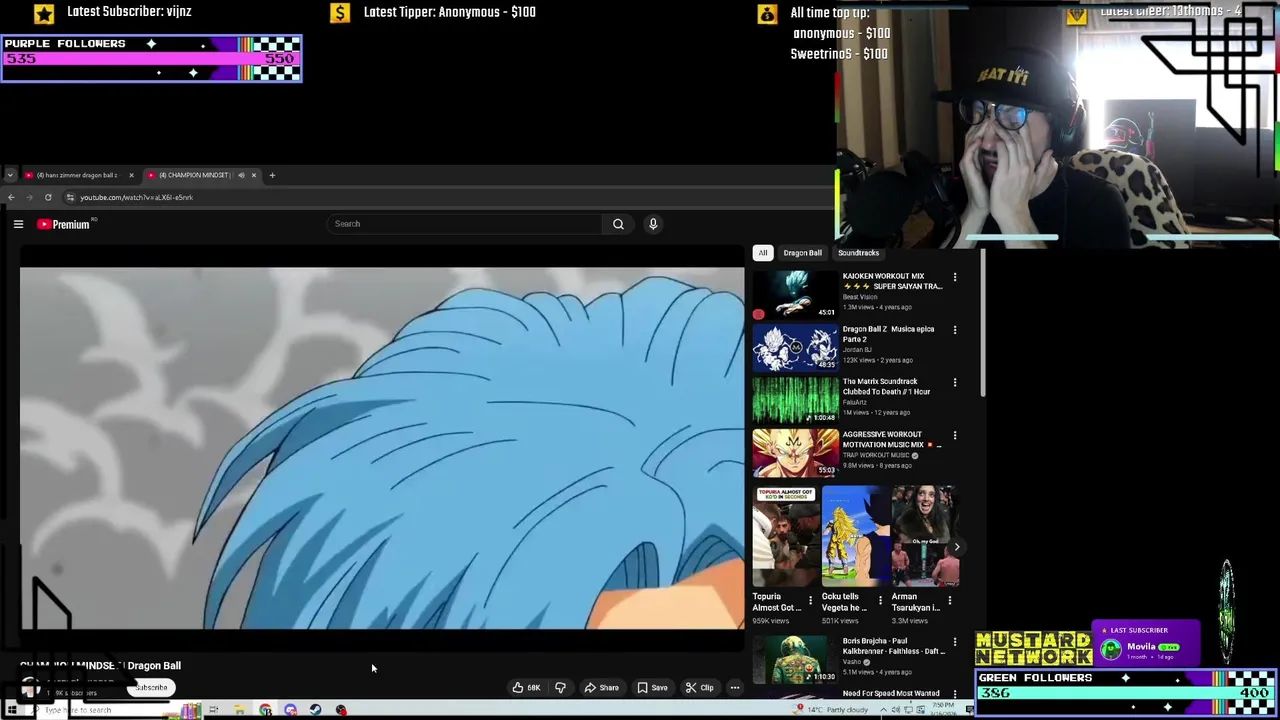The width and height of the screenshot is (1280, 720).
Task: Save video to a playlist
Action: (652, 688)
